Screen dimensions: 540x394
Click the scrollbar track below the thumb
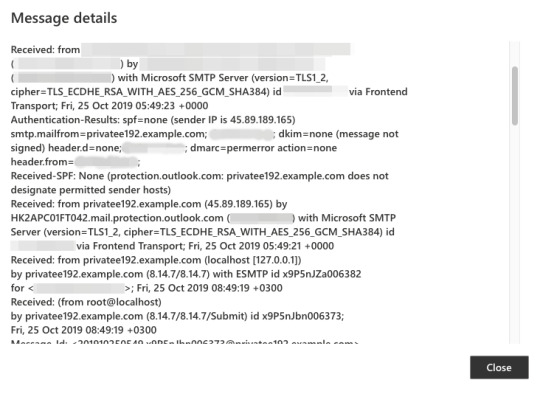515,234
